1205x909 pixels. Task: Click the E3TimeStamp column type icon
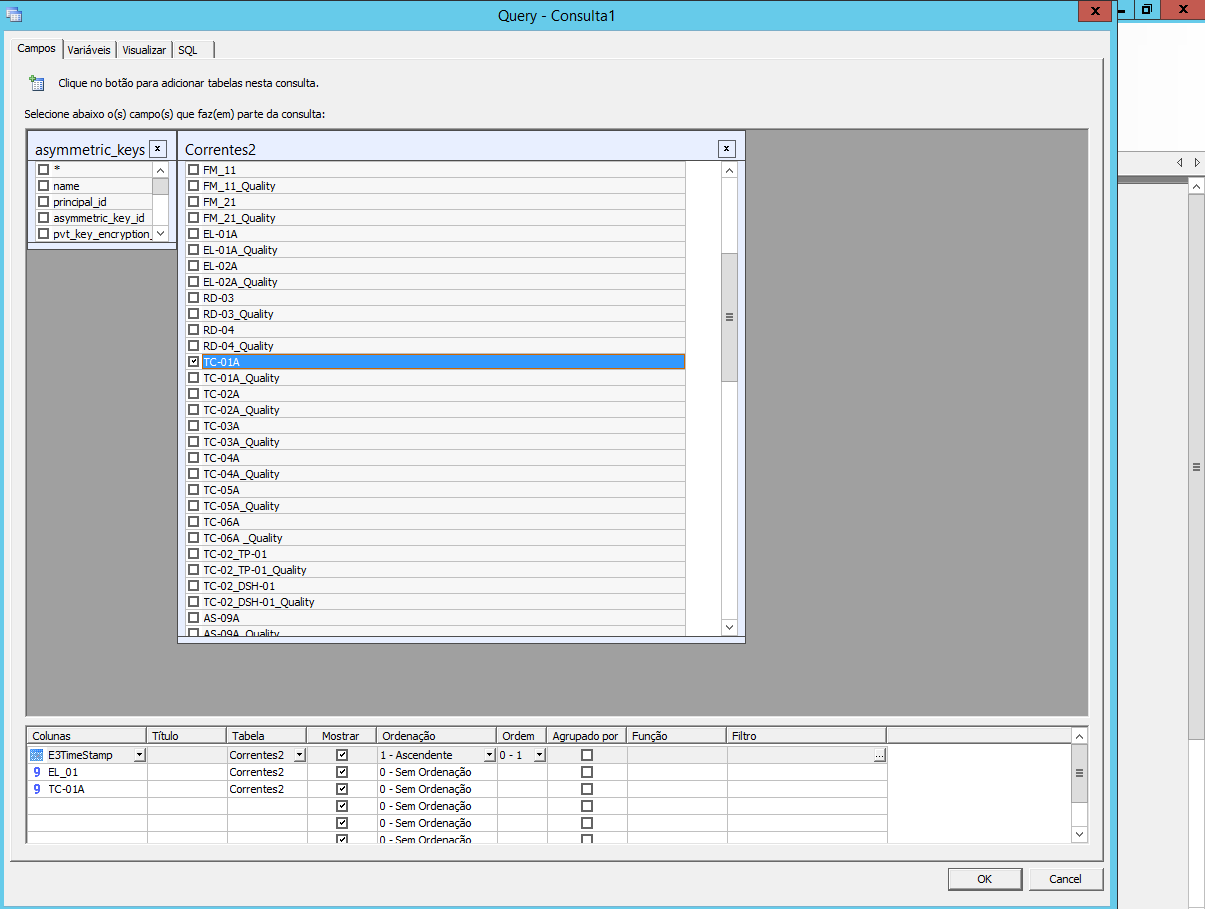[x=37, y=755]
